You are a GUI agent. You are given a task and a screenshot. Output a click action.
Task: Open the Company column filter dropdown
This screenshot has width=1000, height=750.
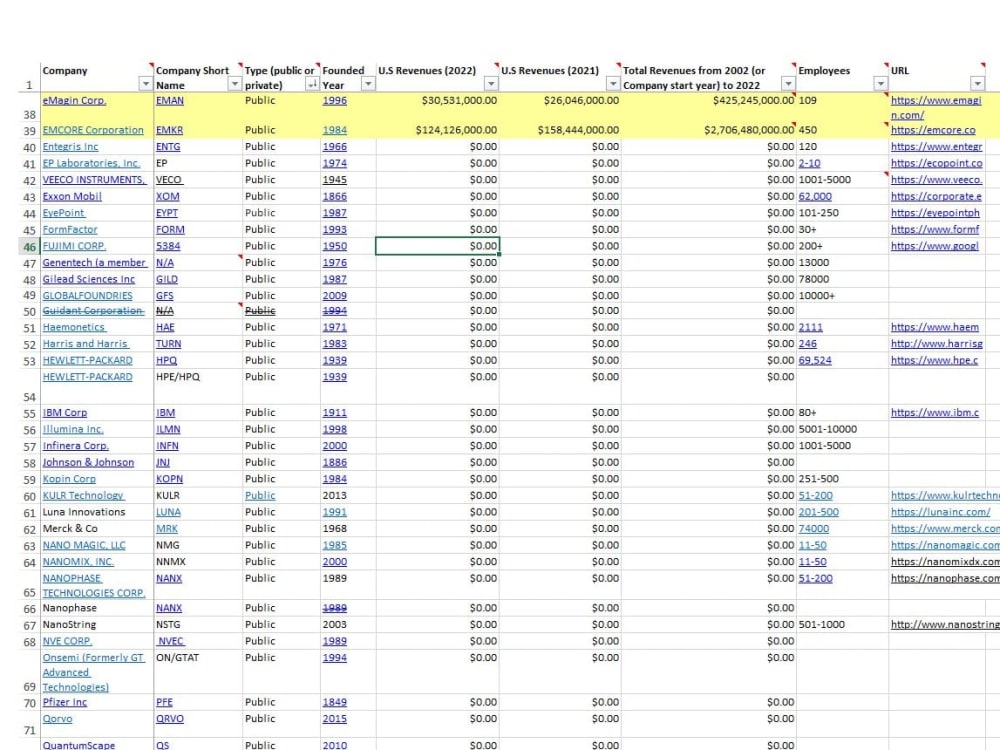tap(145, 84)
